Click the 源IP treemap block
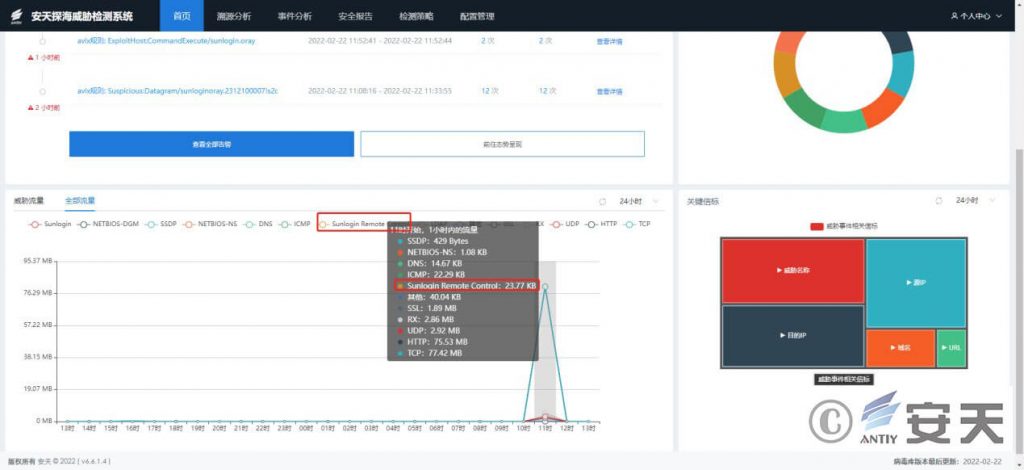The height and width of the screenshot is (470, 1024). point(915,283)
